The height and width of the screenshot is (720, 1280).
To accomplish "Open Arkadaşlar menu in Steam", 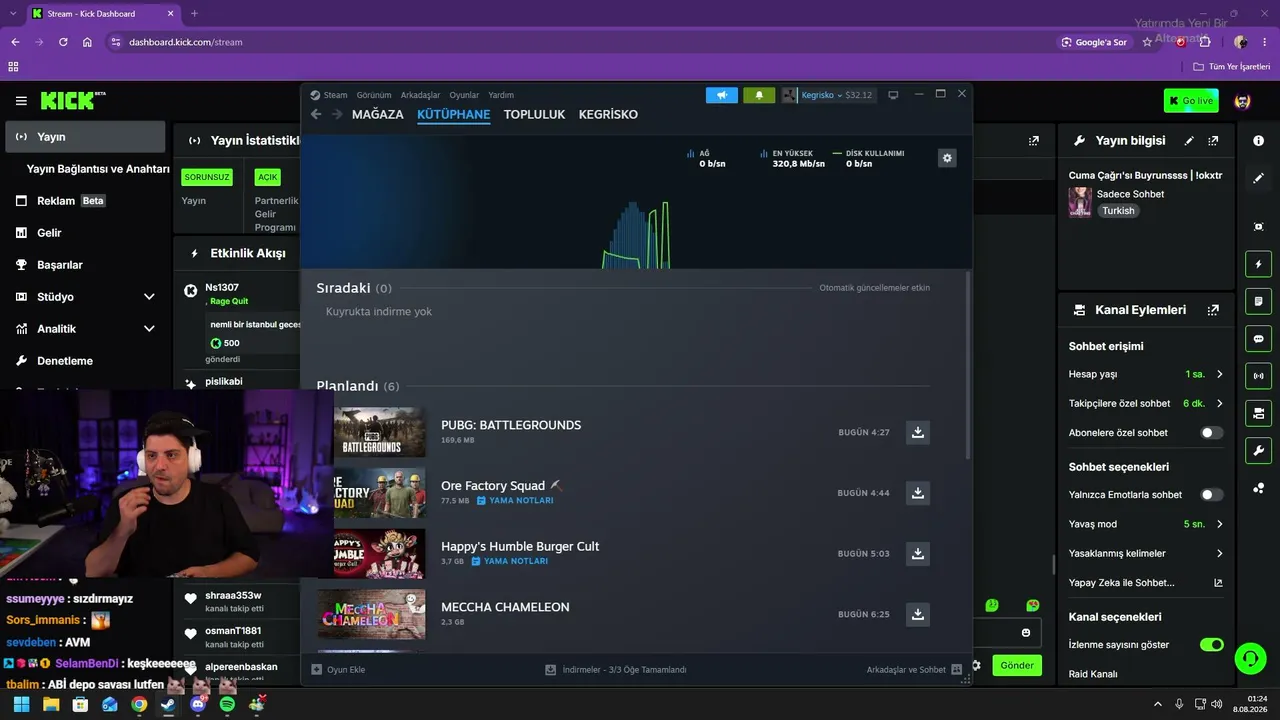I will pos(420,95).
